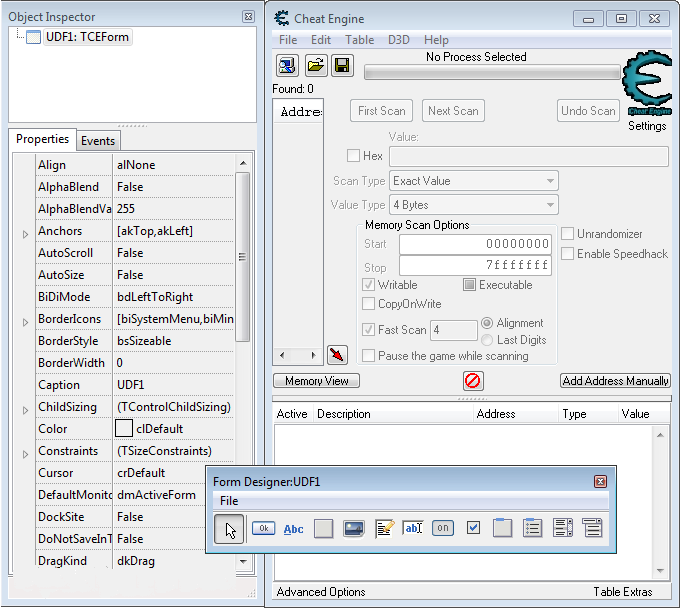The width and height of the screenshot is (680, 608).
Task: Enable the CopyOnWrite checkbox
Action: [368, 304]
